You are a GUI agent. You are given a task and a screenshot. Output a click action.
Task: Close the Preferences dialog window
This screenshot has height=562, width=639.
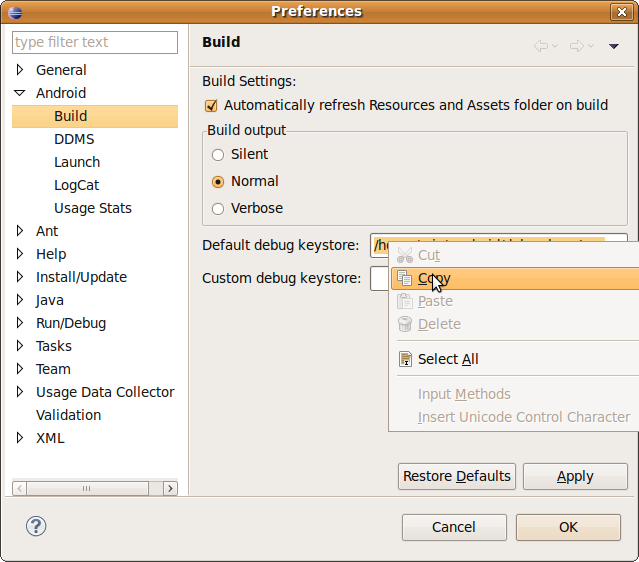click(x=626, y=11)
